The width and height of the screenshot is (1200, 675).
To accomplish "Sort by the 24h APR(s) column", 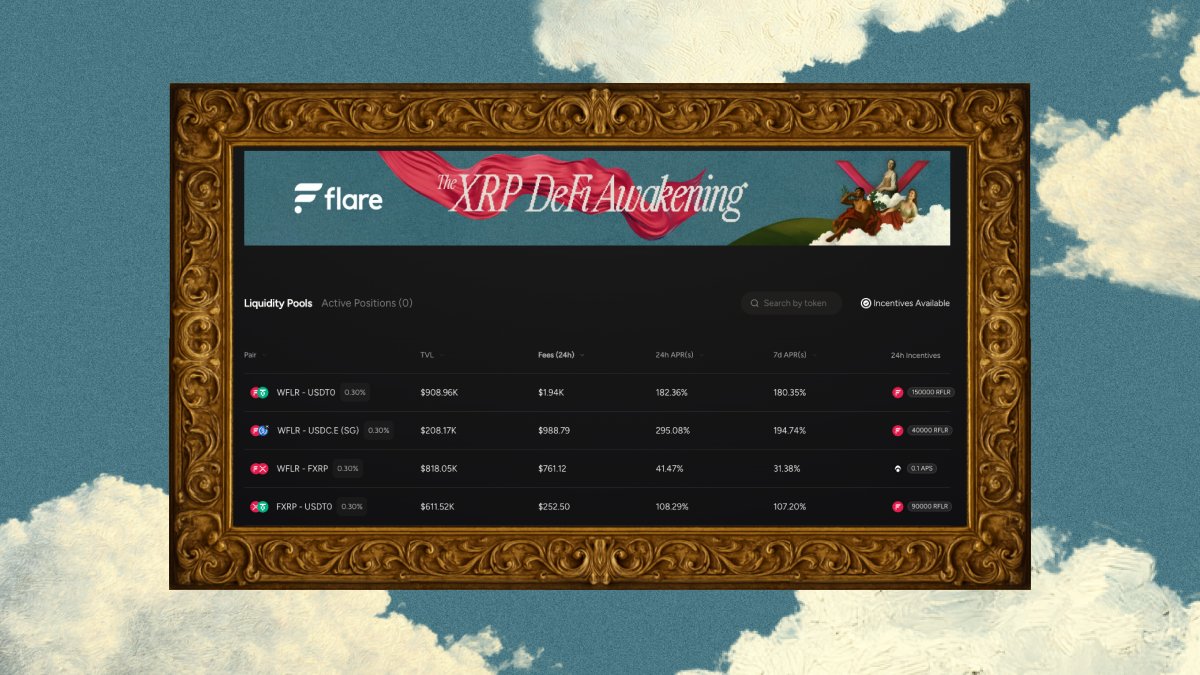I will coord(680,355).
